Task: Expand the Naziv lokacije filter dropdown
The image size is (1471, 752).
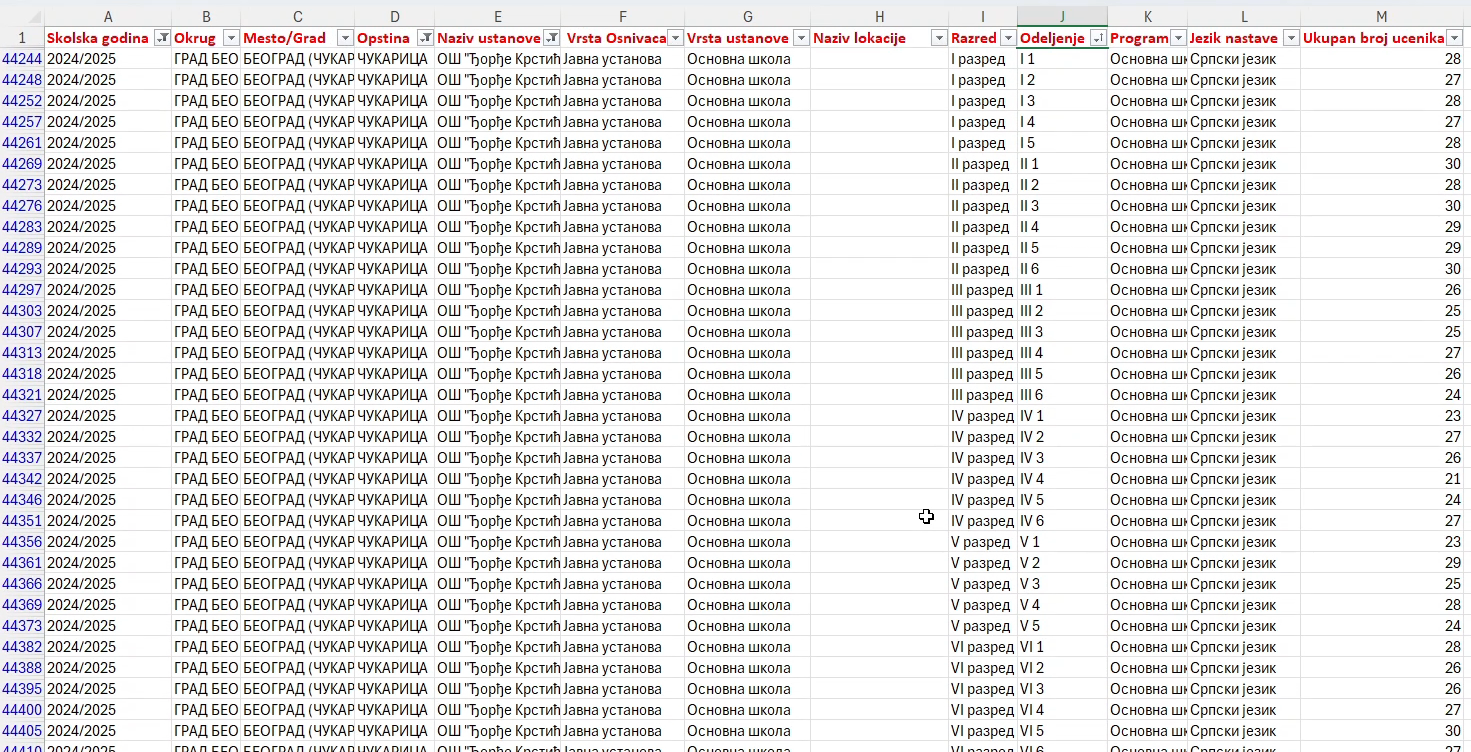Action: [x=939, y=38]
